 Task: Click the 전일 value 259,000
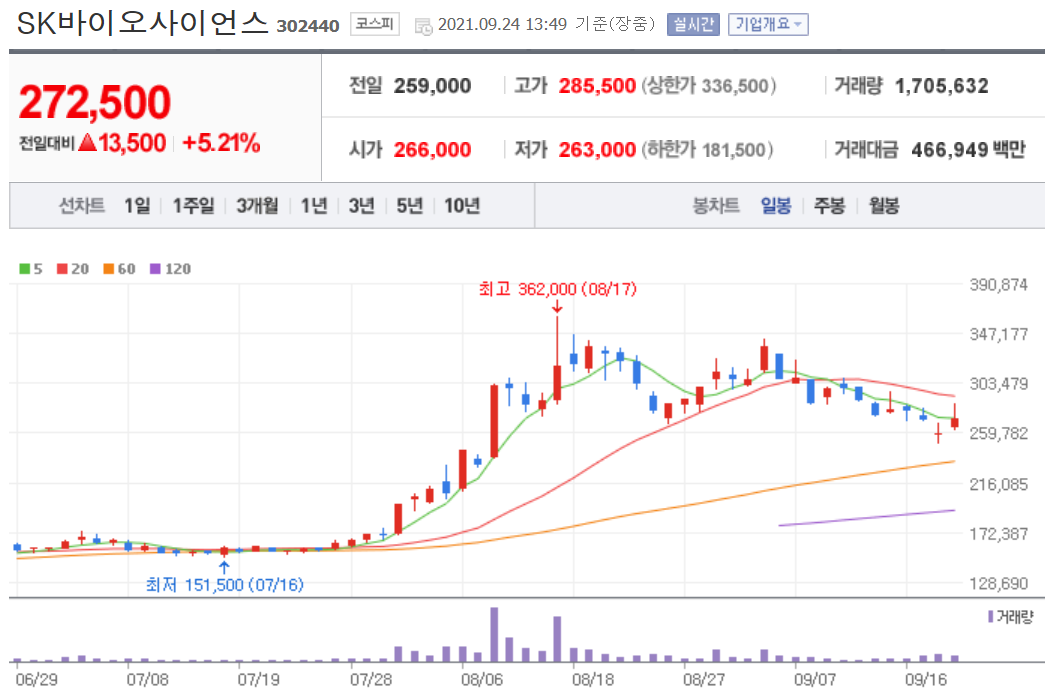pos(433,86)
